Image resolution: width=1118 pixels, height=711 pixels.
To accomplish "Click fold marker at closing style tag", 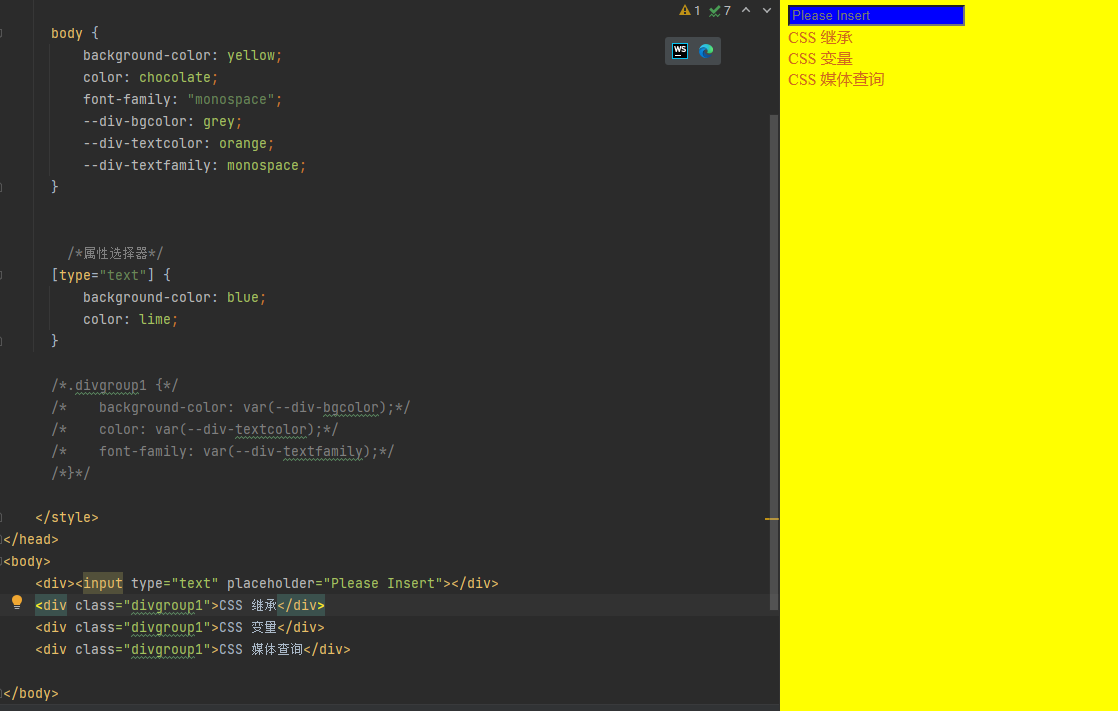I will pos(1,517).
